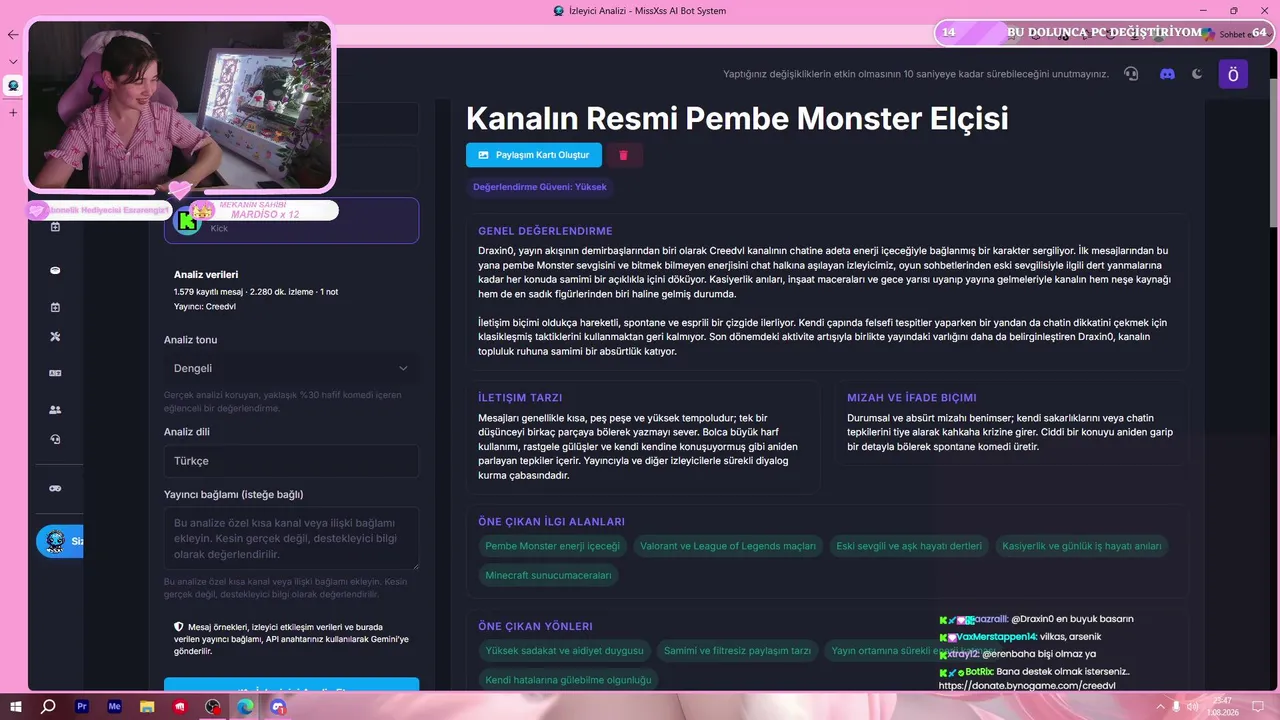1280x720 pixels.
Task: Open the users group icon in the sidebar
Action: pyautogui.click(x=55, y=409)
